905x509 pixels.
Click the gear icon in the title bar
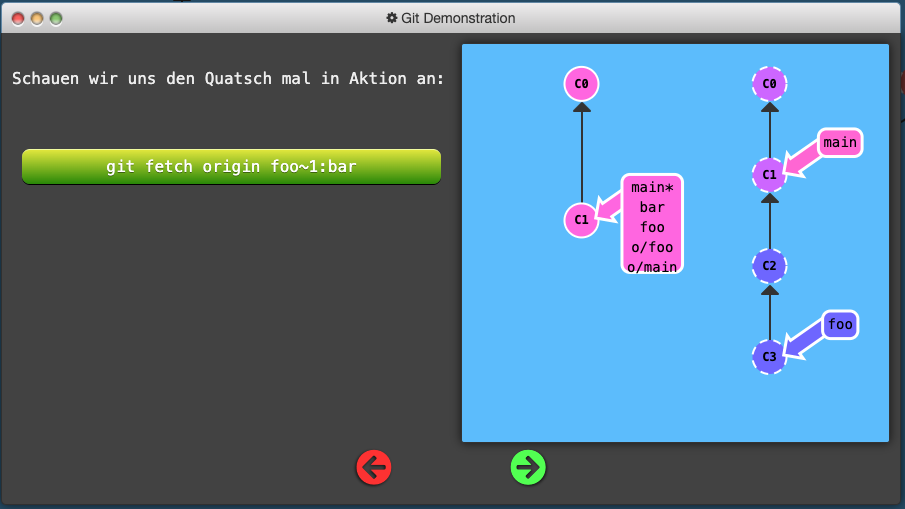point(391,18)
